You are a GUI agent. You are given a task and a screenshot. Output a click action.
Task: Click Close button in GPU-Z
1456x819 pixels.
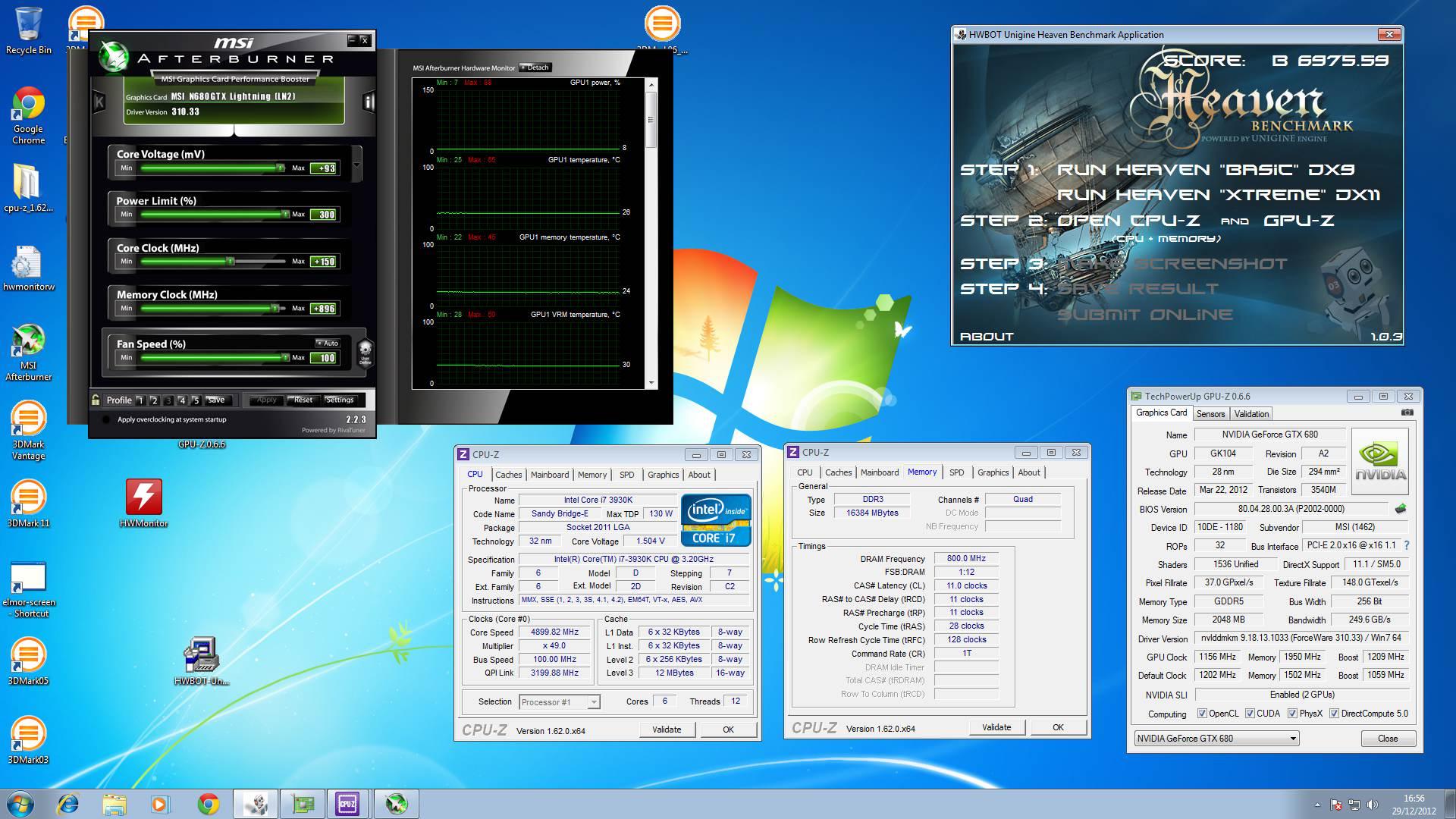pos(1388,739)
